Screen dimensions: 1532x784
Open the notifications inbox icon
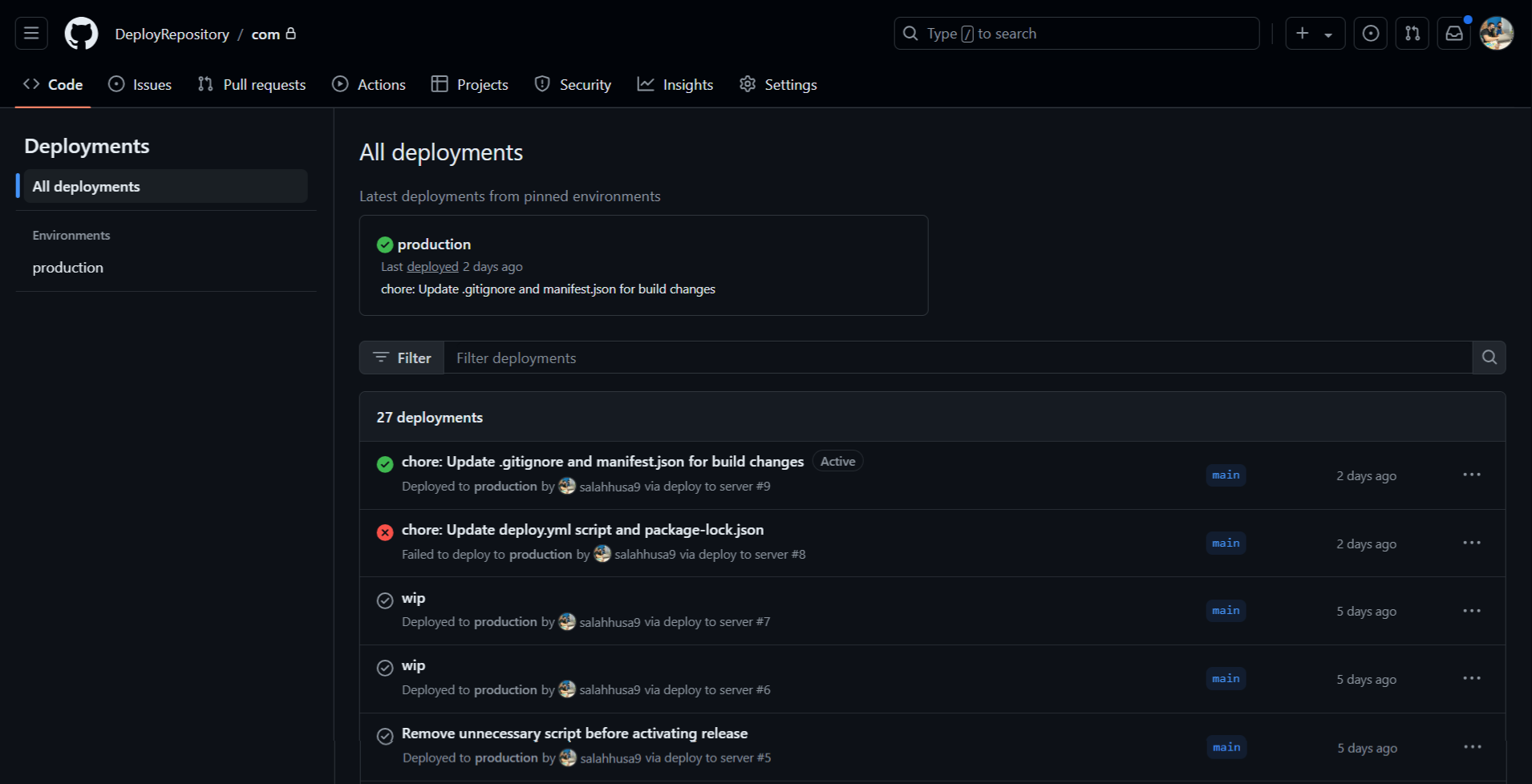pos(1454,34)
